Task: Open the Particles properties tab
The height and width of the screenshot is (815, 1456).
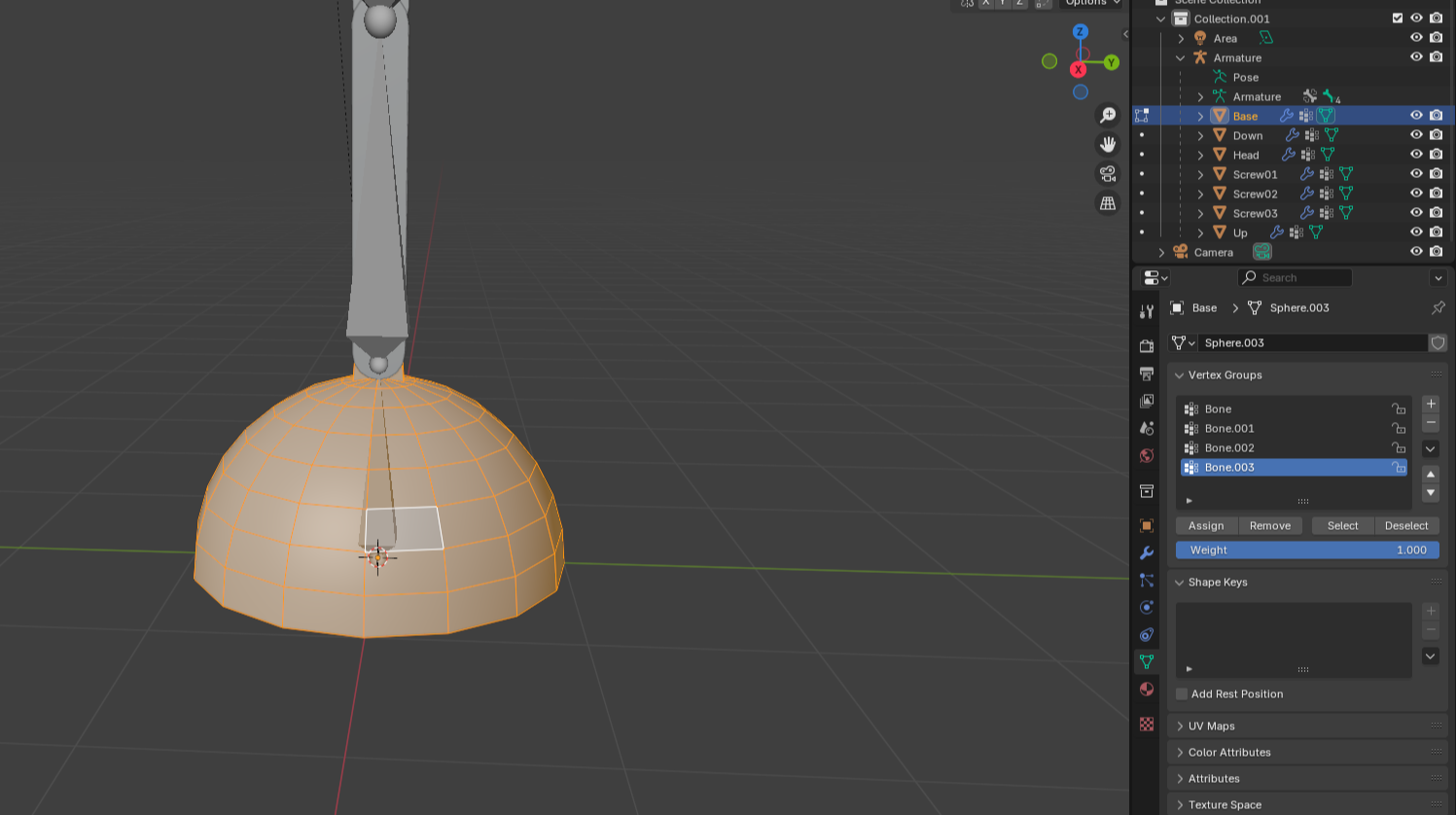Action: click(x=1147, y=580)
